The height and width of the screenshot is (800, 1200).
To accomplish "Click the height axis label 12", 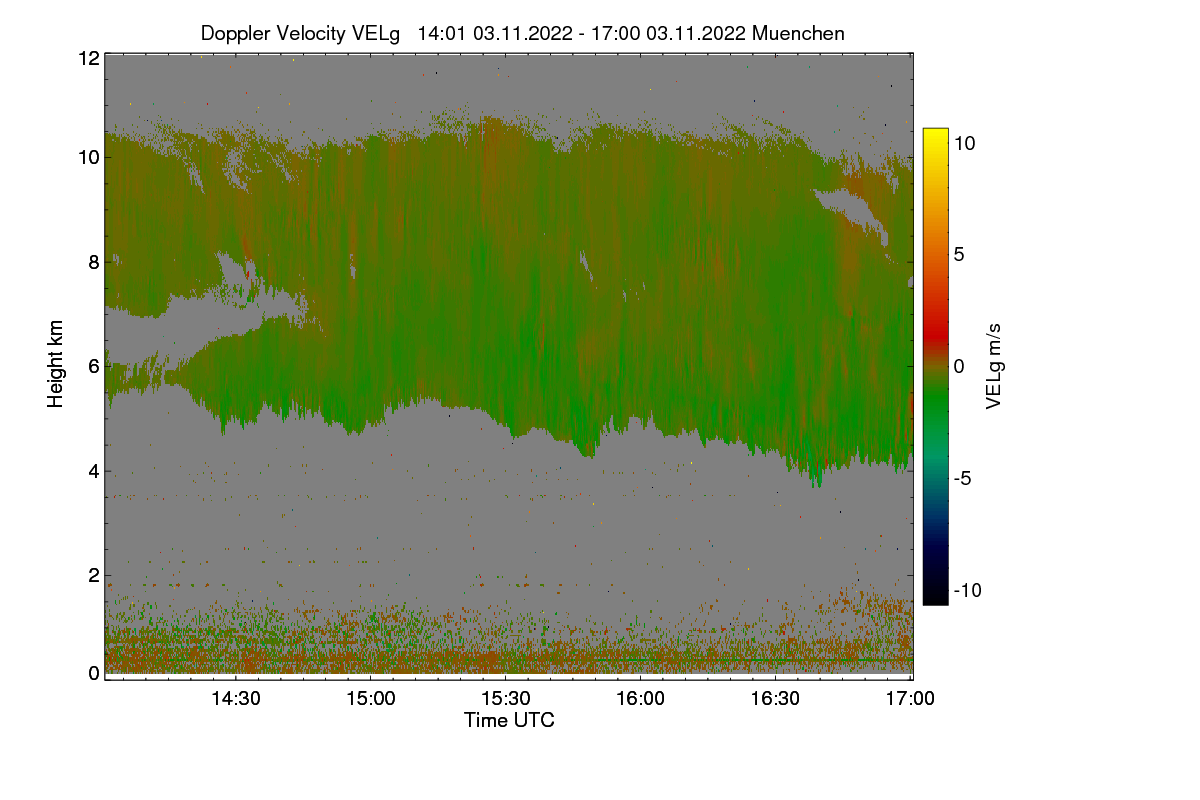I will tap(88, 58).
